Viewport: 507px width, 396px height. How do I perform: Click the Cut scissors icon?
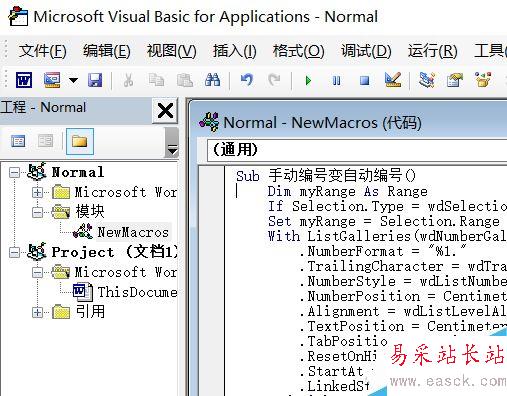coord(128,80)
